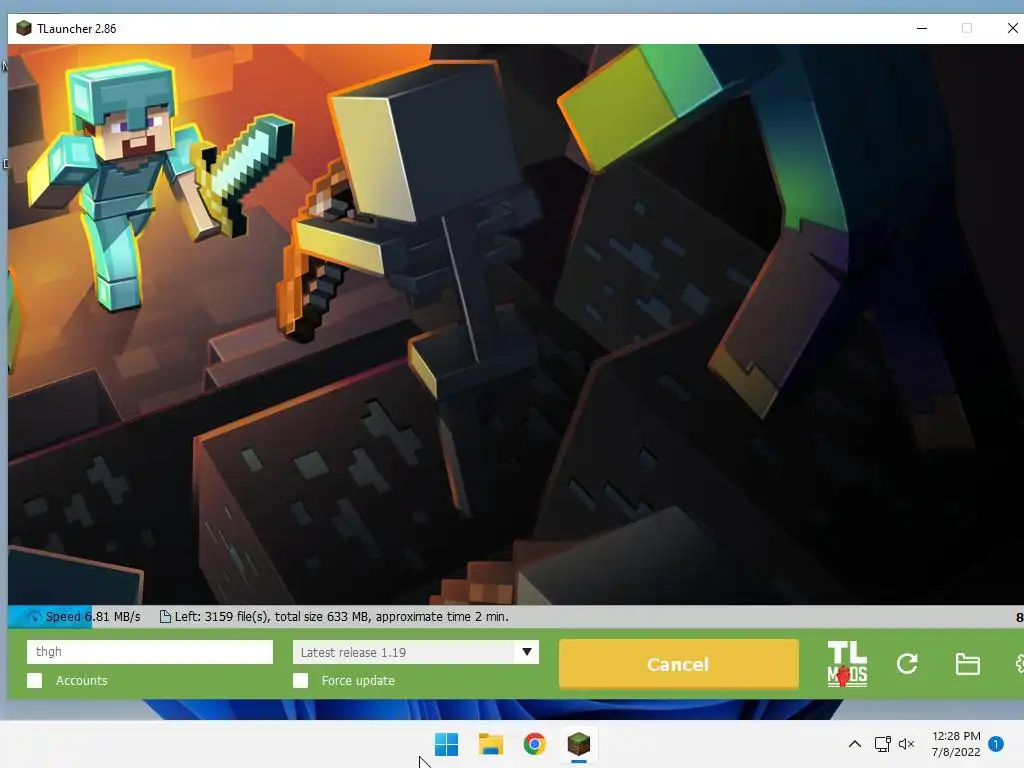Image resolution: width=1024 pixels, height=768 pixels.
Task: Enable the Accounts checkbox
Action: pos(35,680)
